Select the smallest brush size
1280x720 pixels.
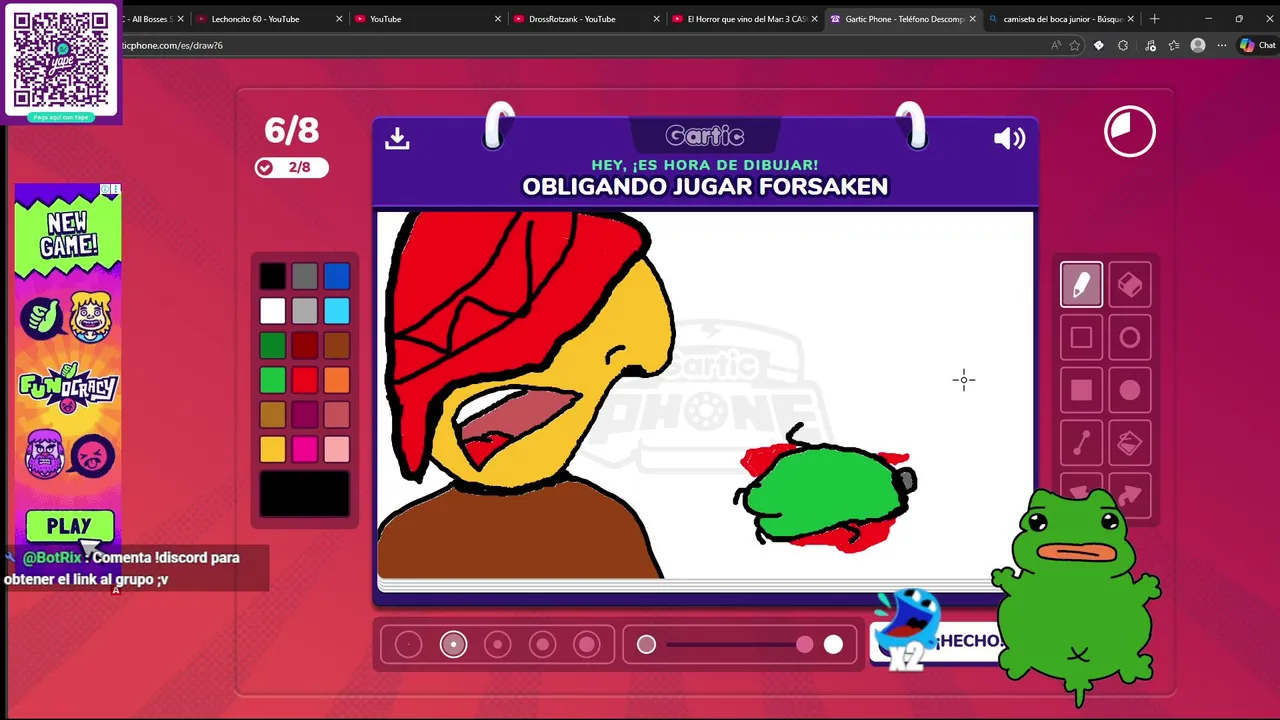408,645
